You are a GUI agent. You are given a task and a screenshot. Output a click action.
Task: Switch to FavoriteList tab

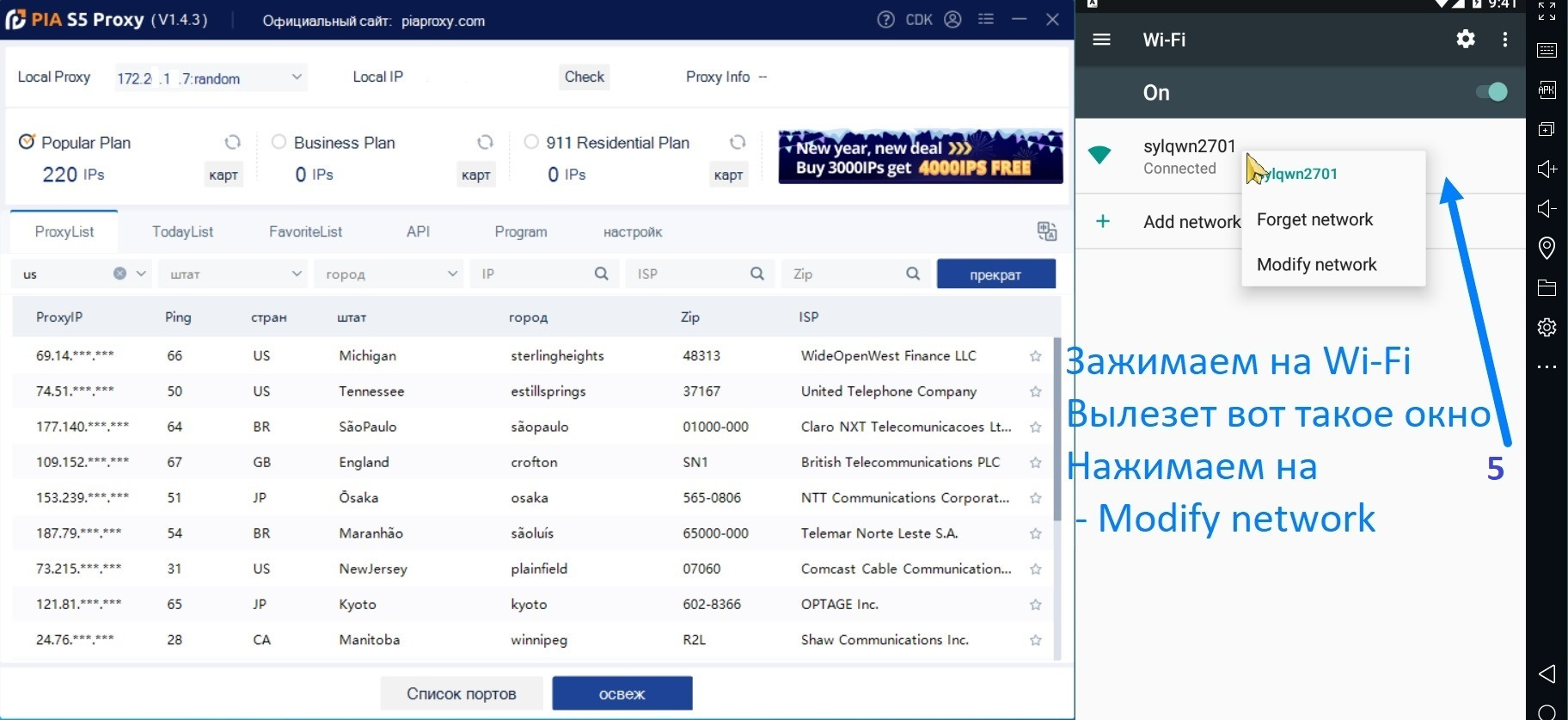coord(305,231)
